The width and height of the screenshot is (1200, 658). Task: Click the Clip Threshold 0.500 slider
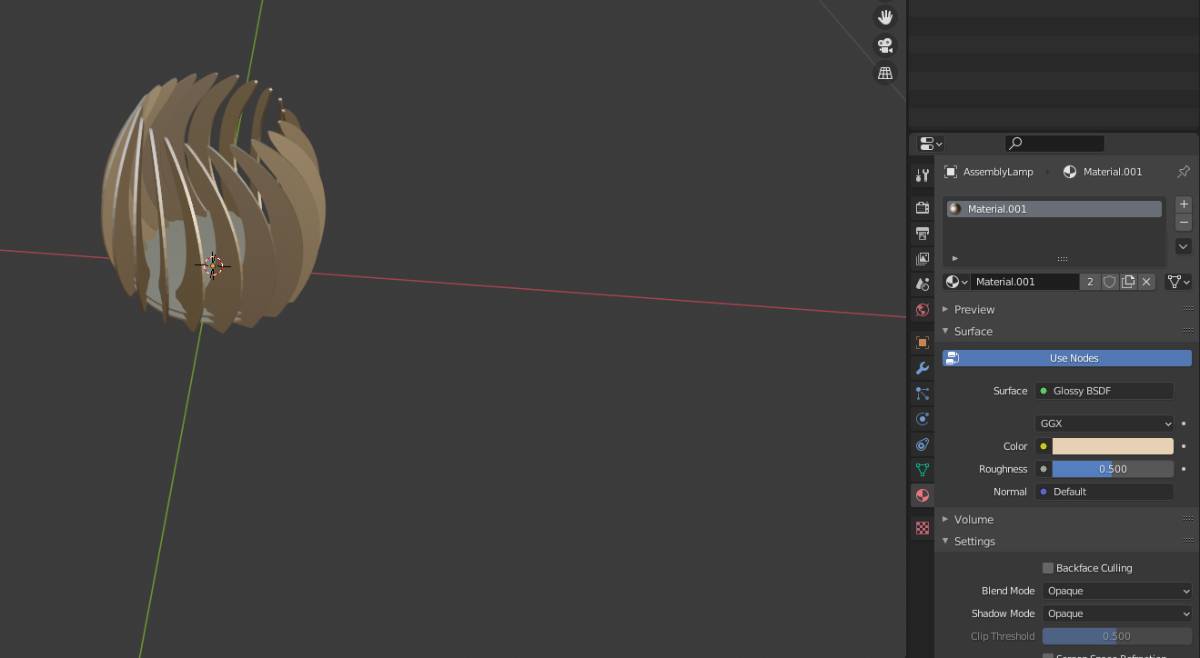1117,636
